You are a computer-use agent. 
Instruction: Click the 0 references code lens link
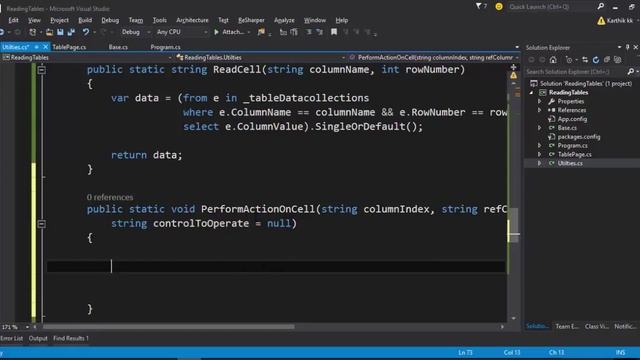[110, 197]
